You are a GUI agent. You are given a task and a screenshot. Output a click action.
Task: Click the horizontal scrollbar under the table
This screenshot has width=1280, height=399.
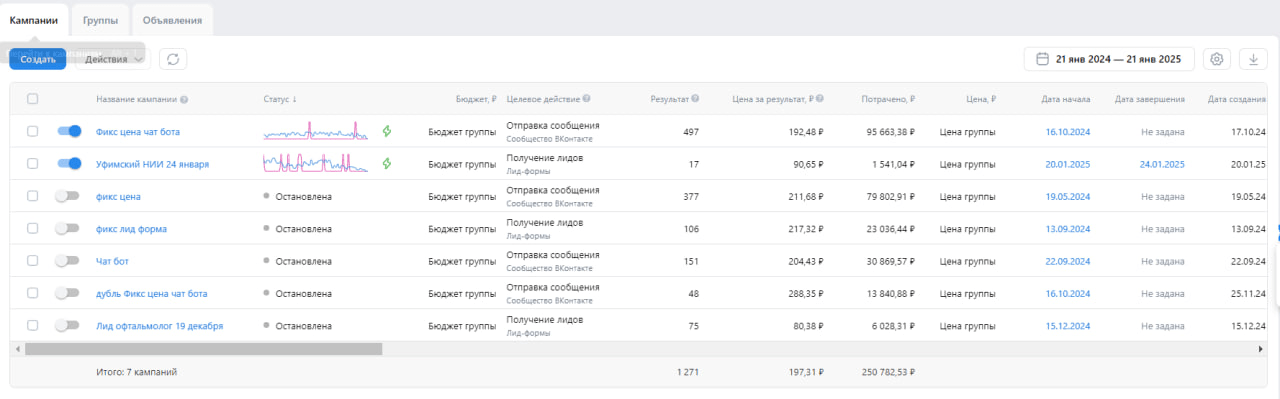pyautogui.click(x=203, y=349)
